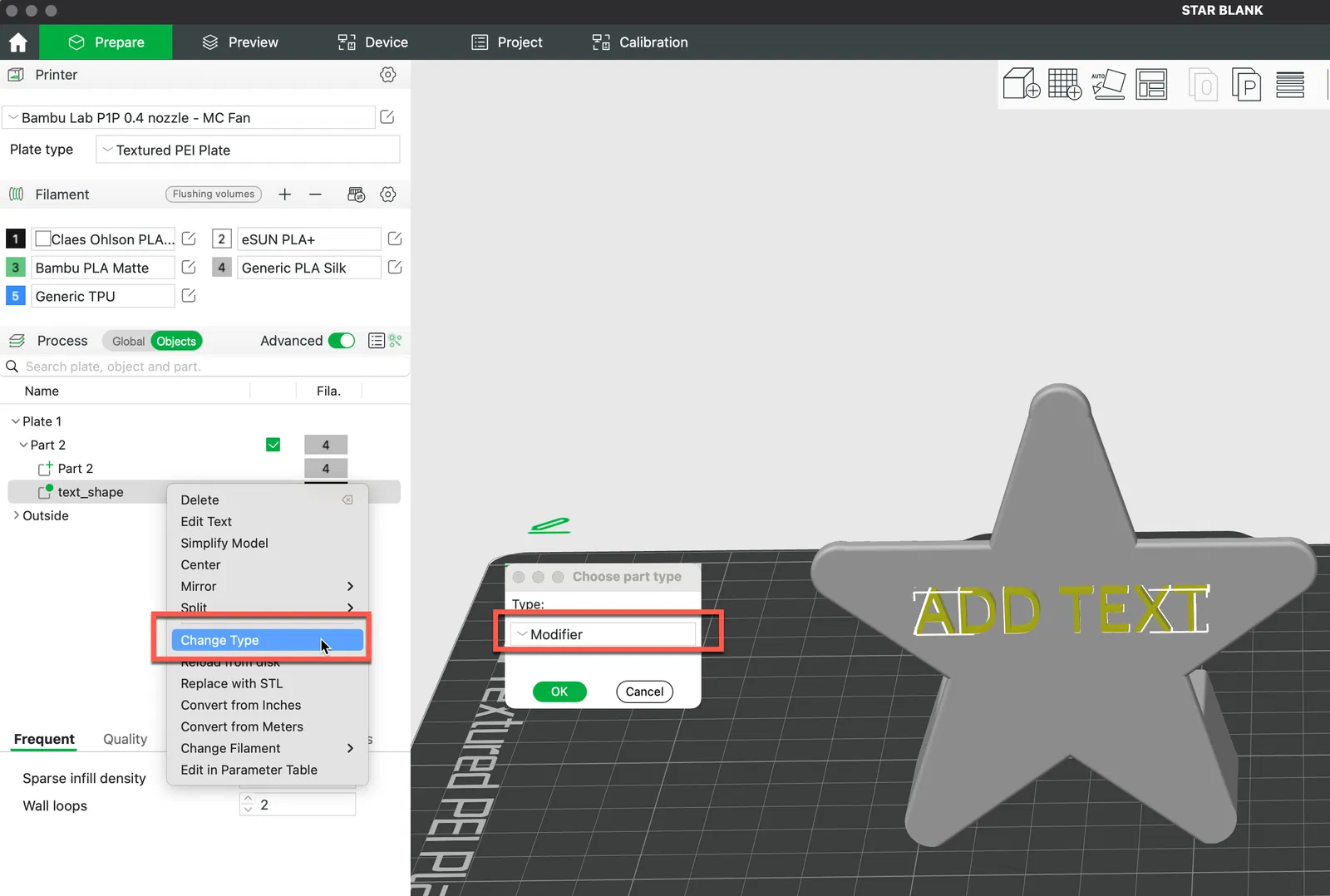
Task: Click filament 1 black color swatch
Action: tap(15, 239)
